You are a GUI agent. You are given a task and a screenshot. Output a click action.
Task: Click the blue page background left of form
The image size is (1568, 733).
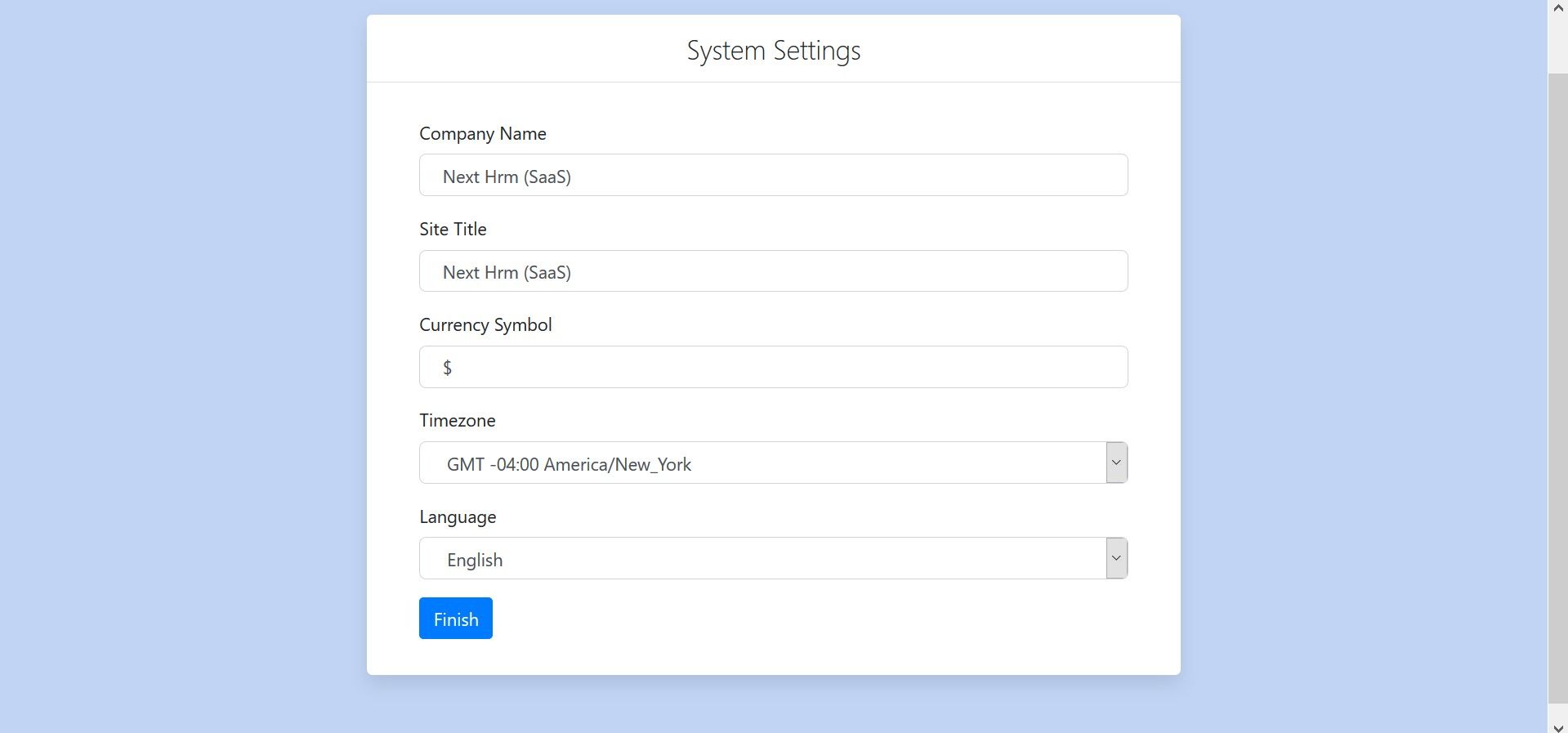pos(180,368)
